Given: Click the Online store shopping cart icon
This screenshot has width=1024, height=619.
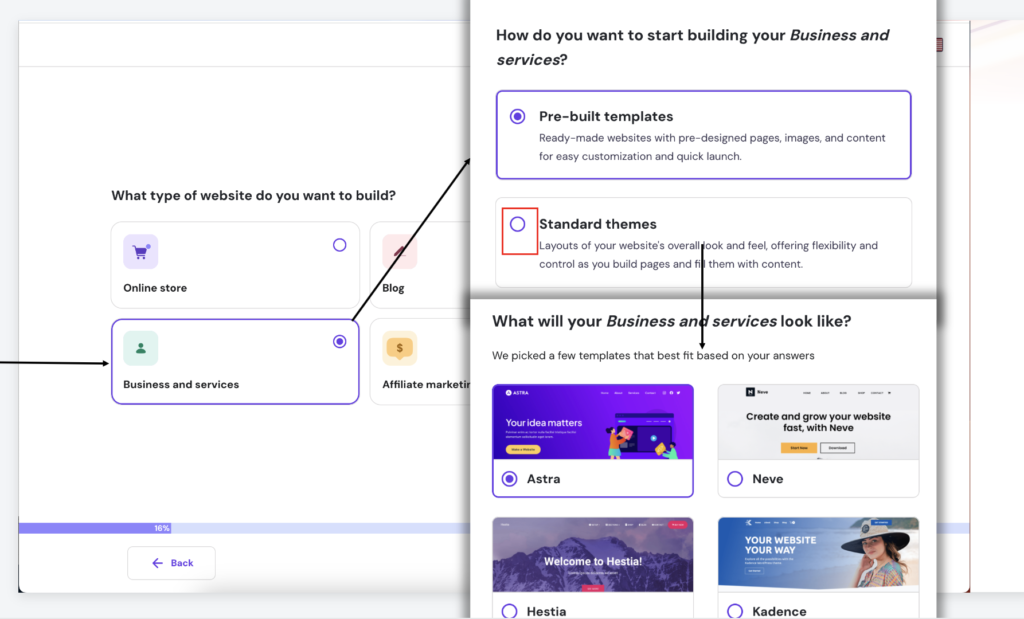Looking at the screenshot, I should pos(140,251).
